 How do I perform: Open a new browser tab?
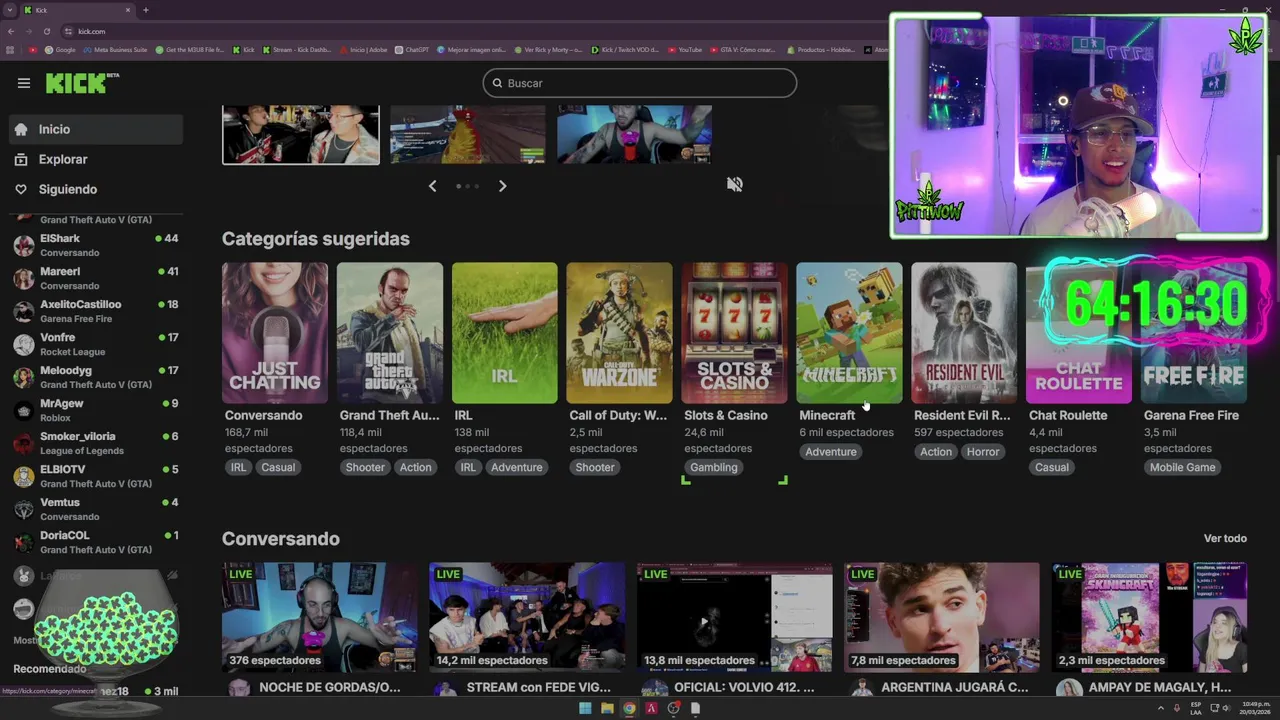(146, 10)
